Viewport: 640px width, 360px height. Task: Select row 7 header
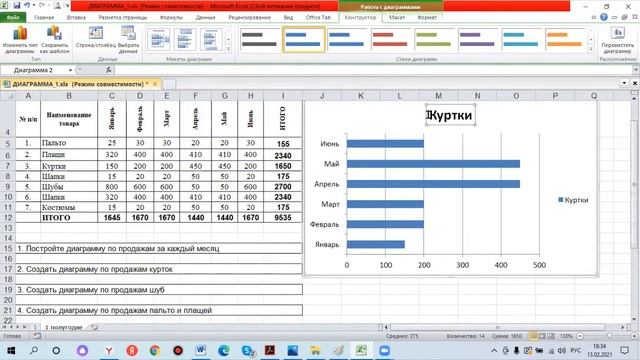coord(7,166)
